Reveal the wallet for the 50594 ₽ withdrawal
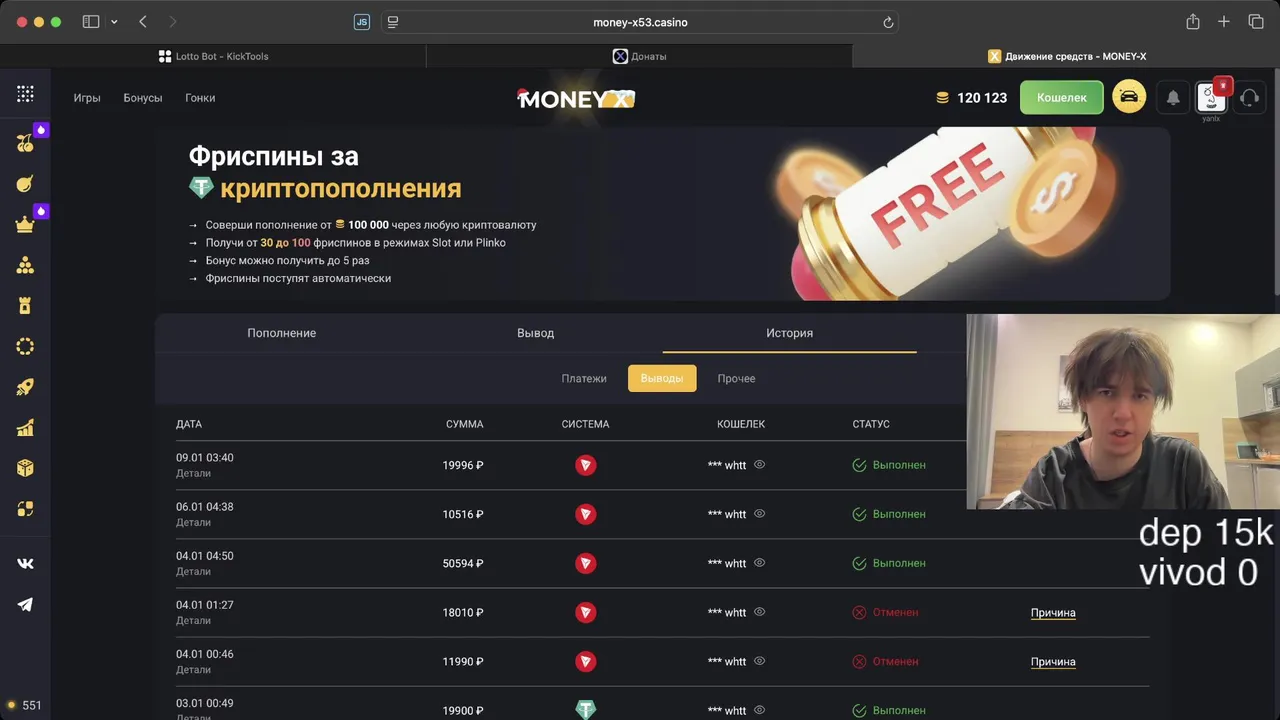Screen dimensions: 1280x720 [x=759, y=563]
